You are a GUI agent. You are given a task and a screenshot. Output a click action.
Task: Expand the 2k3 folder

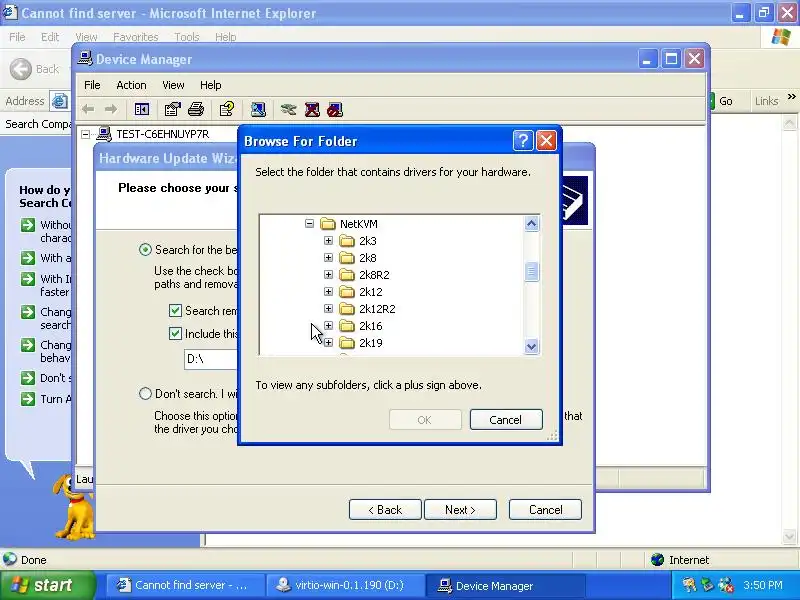[328, 240]
